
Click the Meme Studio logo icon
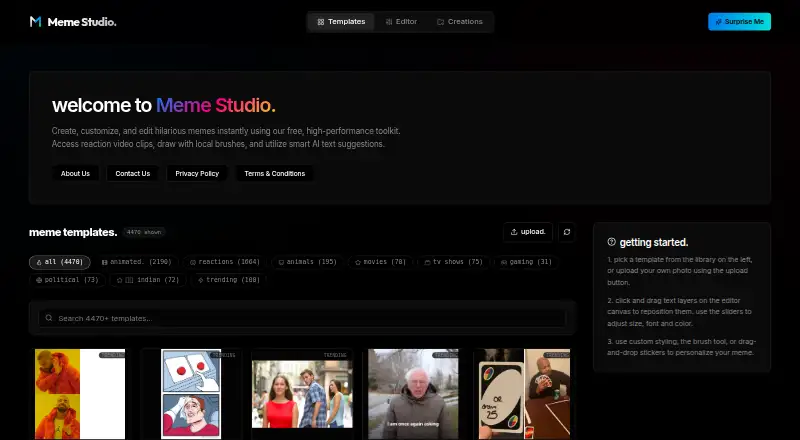click(x=35, y=21)
